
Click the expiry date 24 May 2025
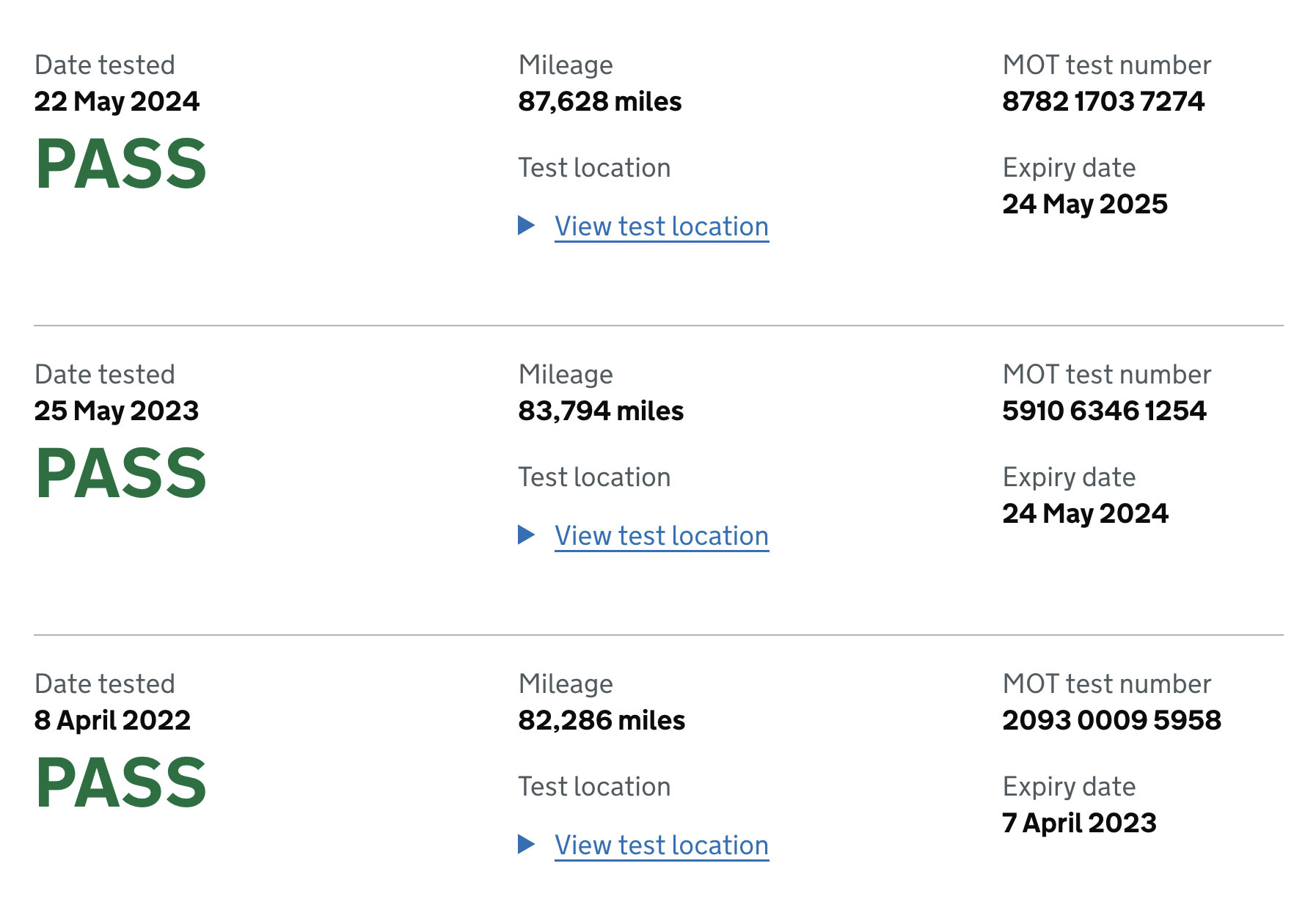coord(1085,204)
